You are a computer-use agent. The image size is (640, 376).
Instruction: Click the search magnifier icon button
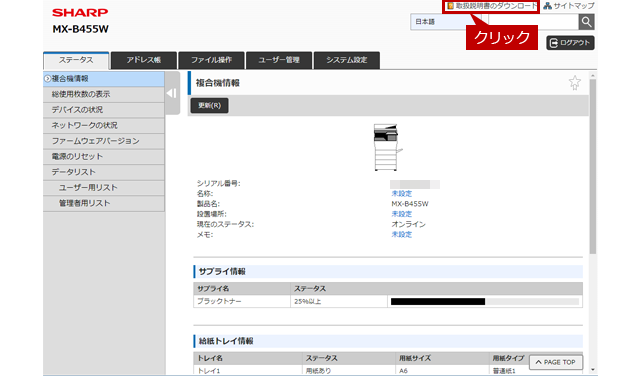[x=586, y=22]
